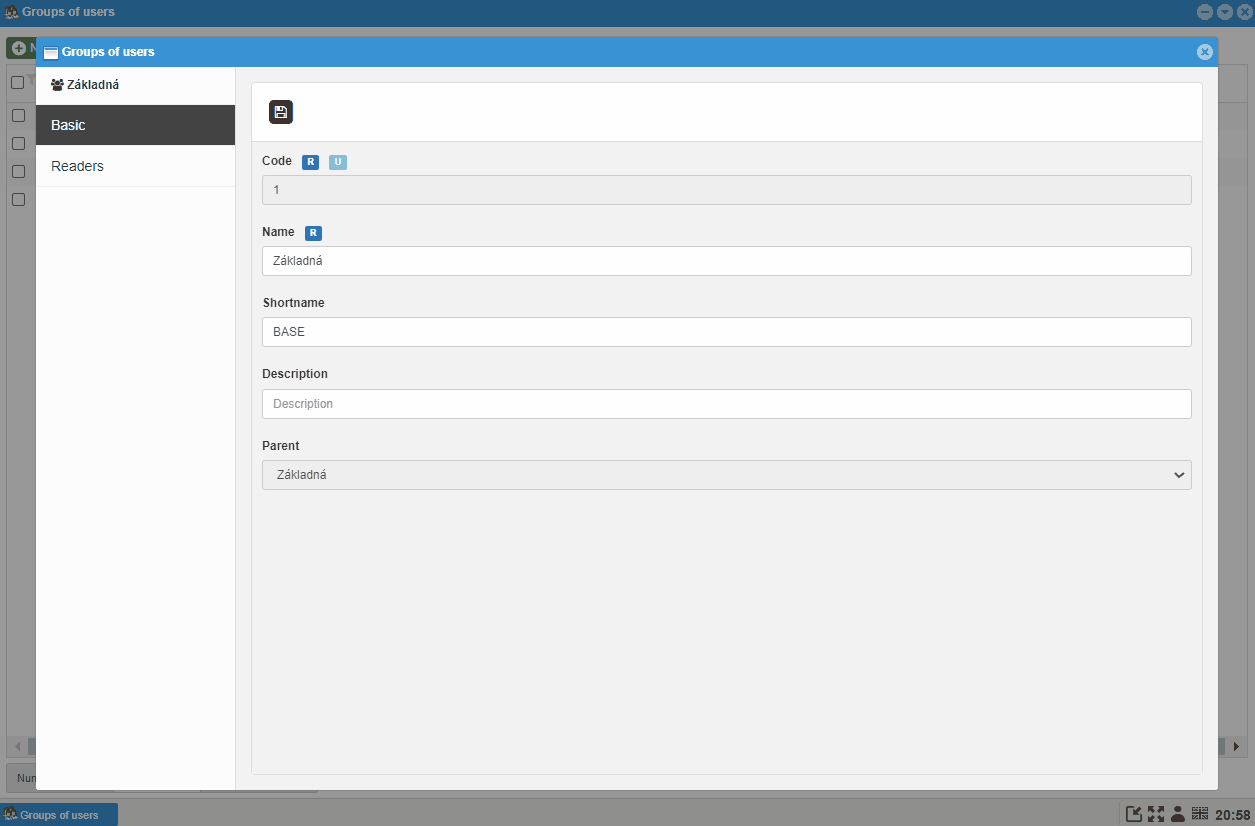Open the Basic tab
This screenshot has height=826, width=1255.
(135, 125)
